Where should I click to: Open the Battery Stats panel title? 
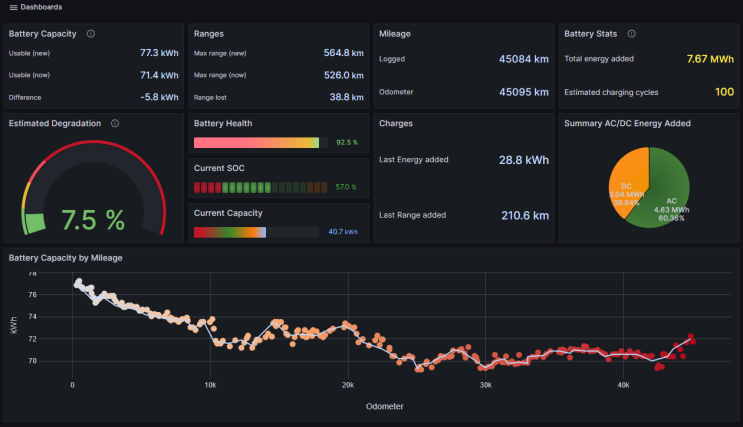[x=590, y=34]
